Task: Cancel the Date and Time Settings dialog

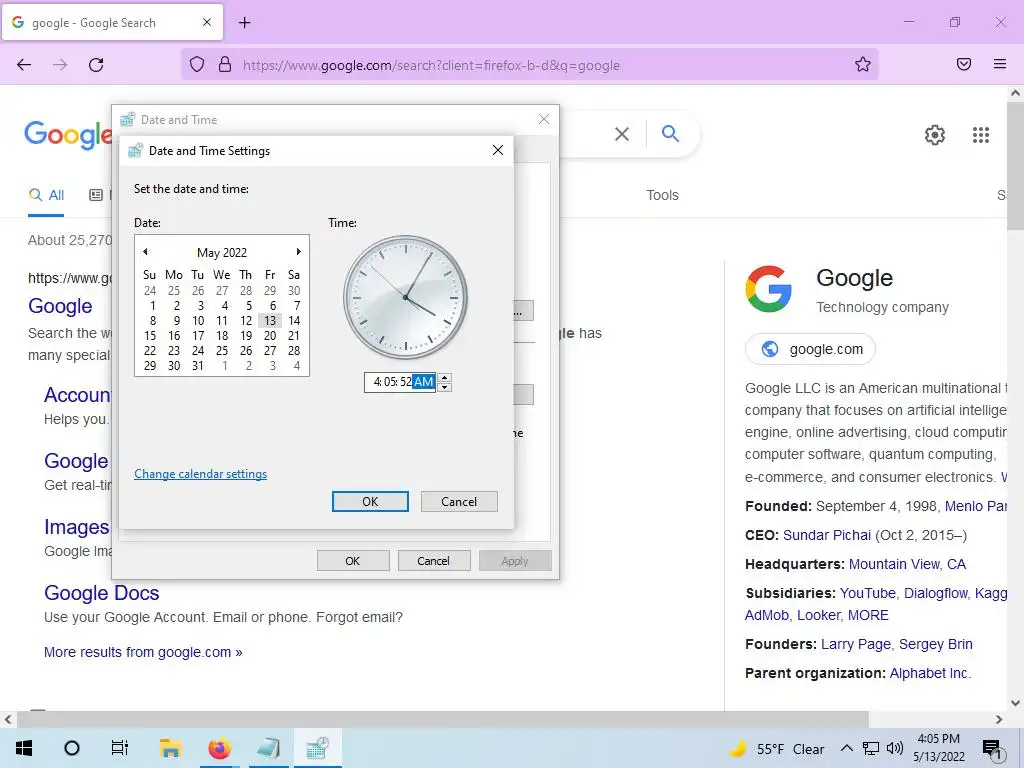Action: click(459, 502)
